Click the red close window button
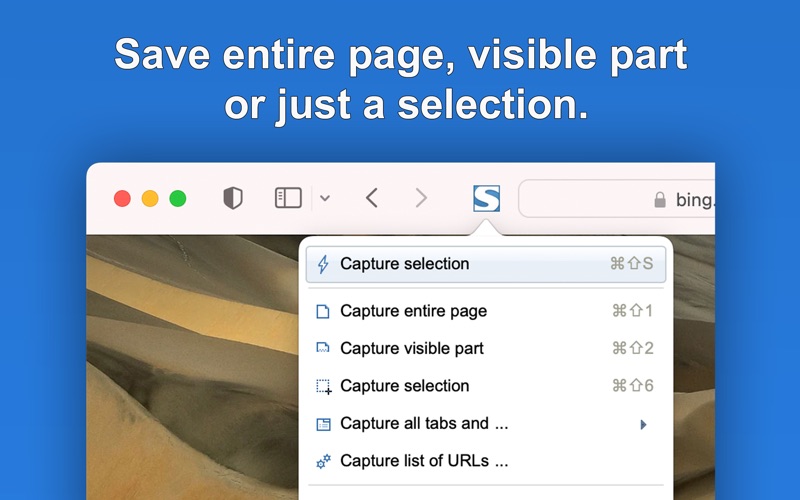This screenshot has height=500, width=800. 122,198
